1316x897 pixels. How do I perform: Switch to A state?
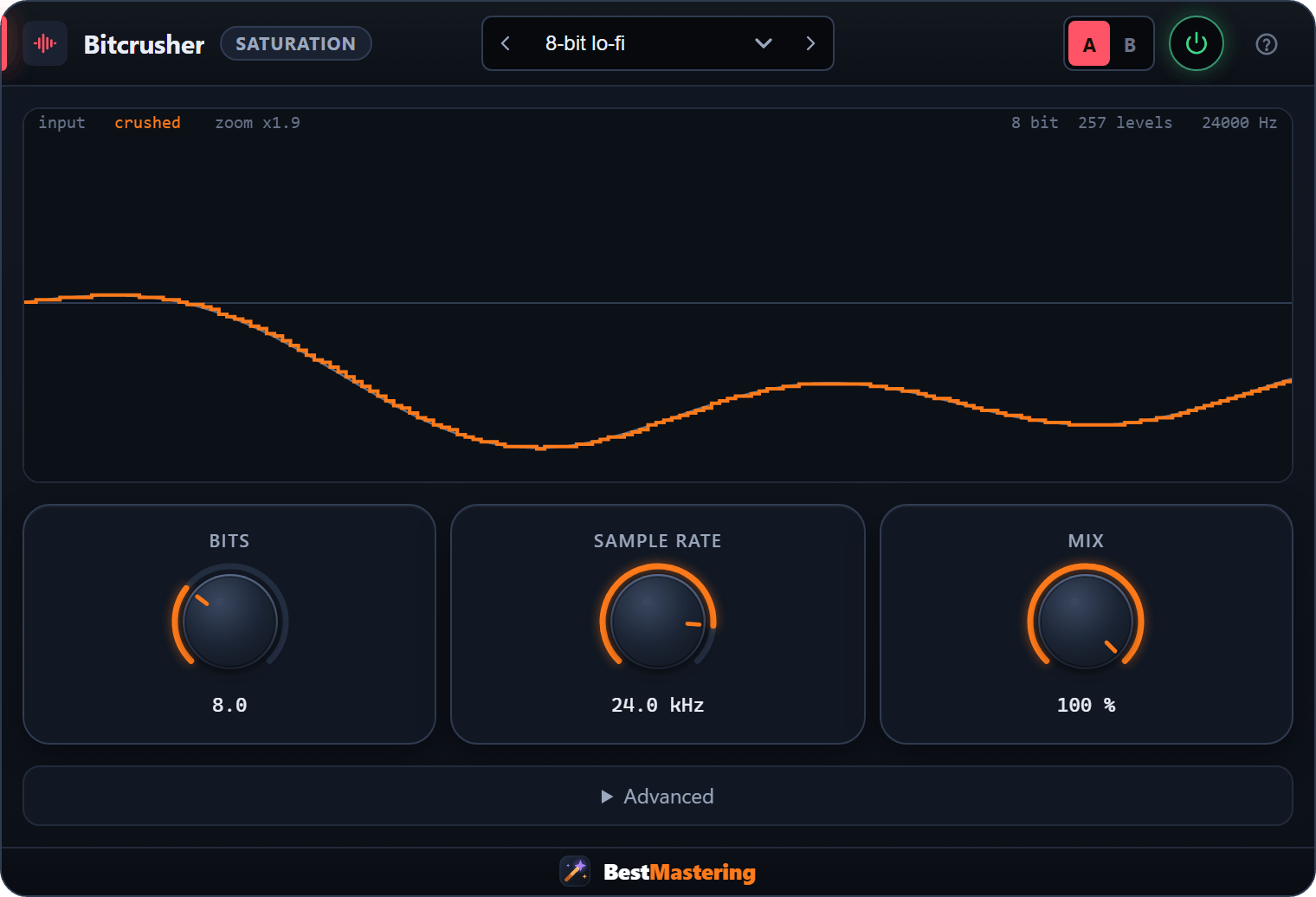pos(1089,44)
